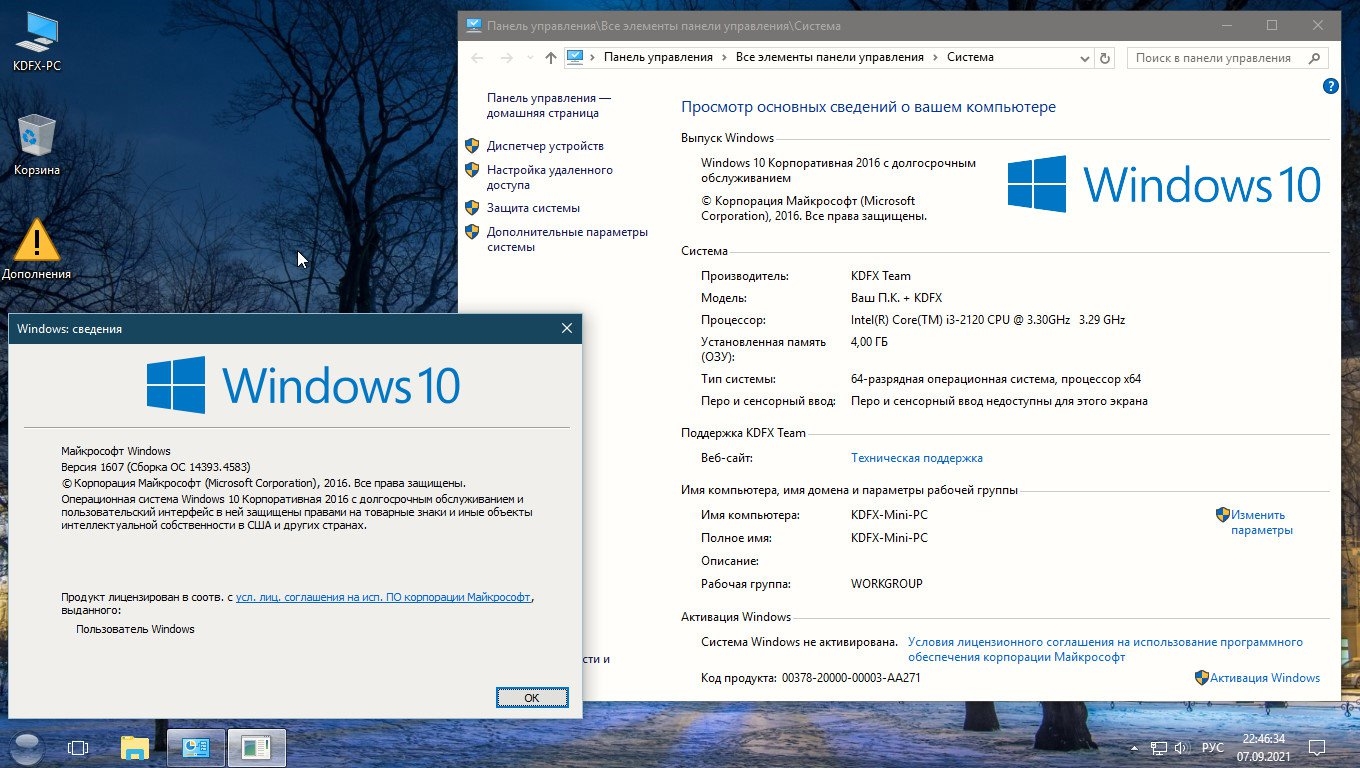Screen dimensions: 1360x768
Task: Show hidden tray icons
Action: (x=1134, y=748)
